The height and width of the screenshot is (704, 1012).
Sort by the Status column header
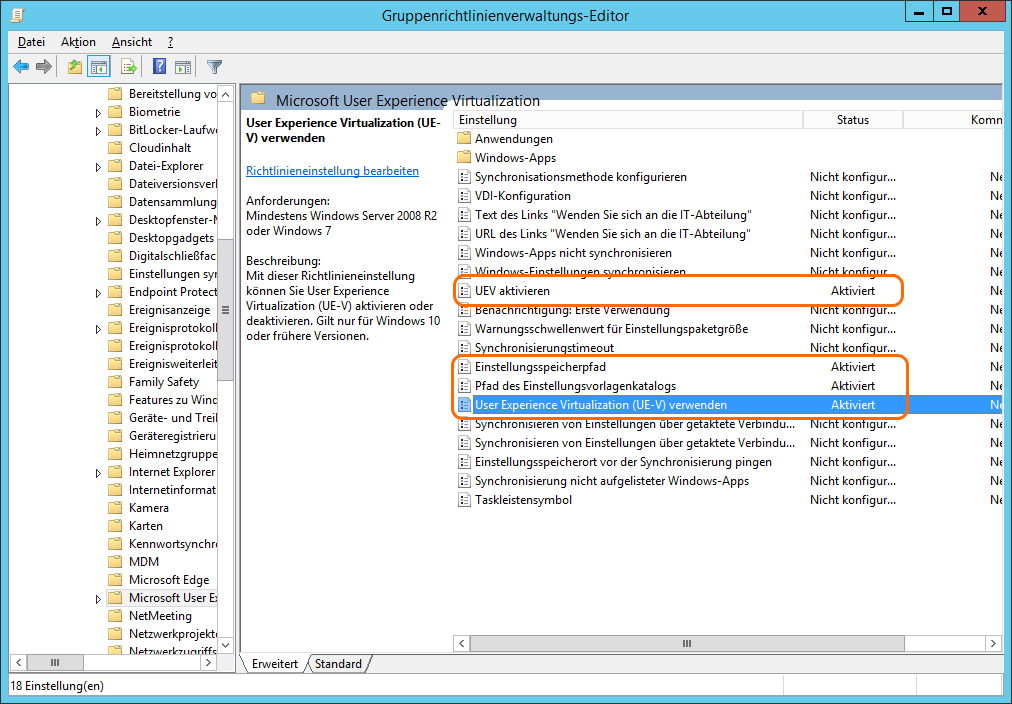(x=852, y=120)
